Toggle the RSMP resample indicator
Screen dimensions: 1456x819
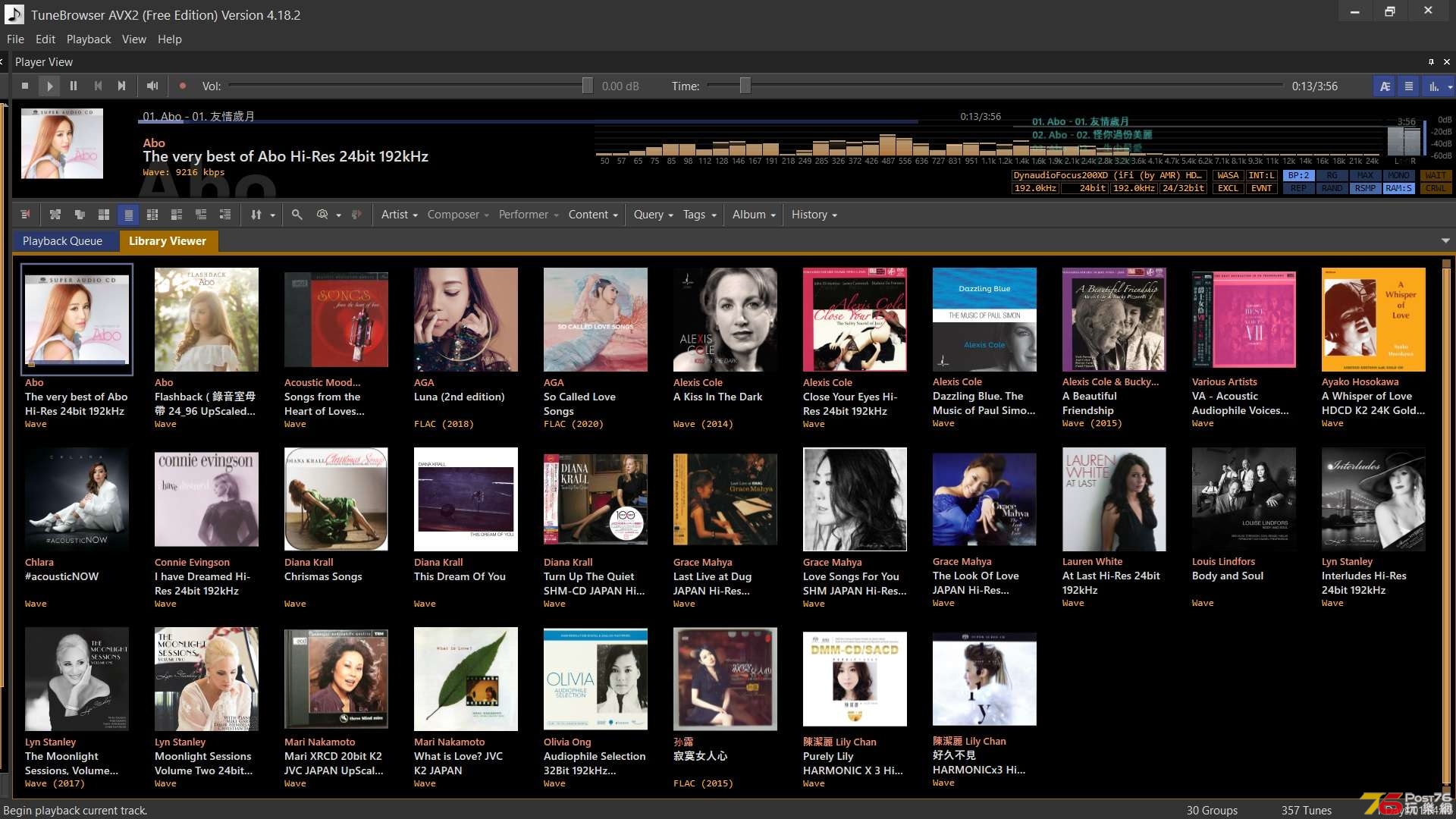pos(1365,188)
